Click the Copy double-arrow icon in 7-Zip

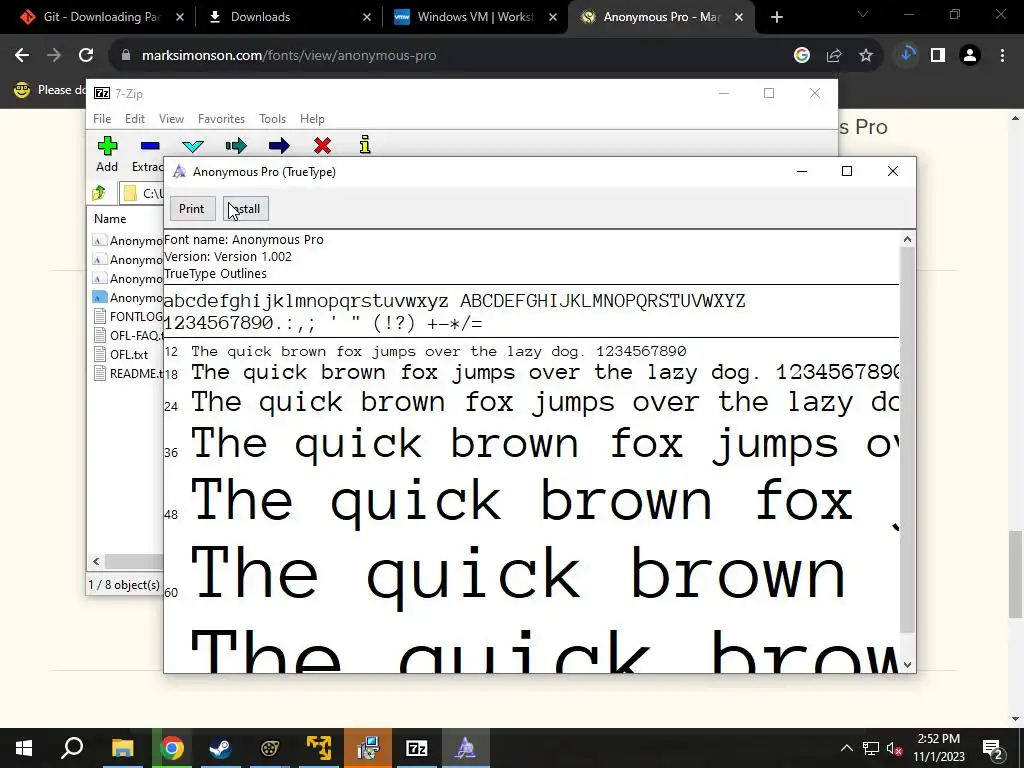point(236,146)
